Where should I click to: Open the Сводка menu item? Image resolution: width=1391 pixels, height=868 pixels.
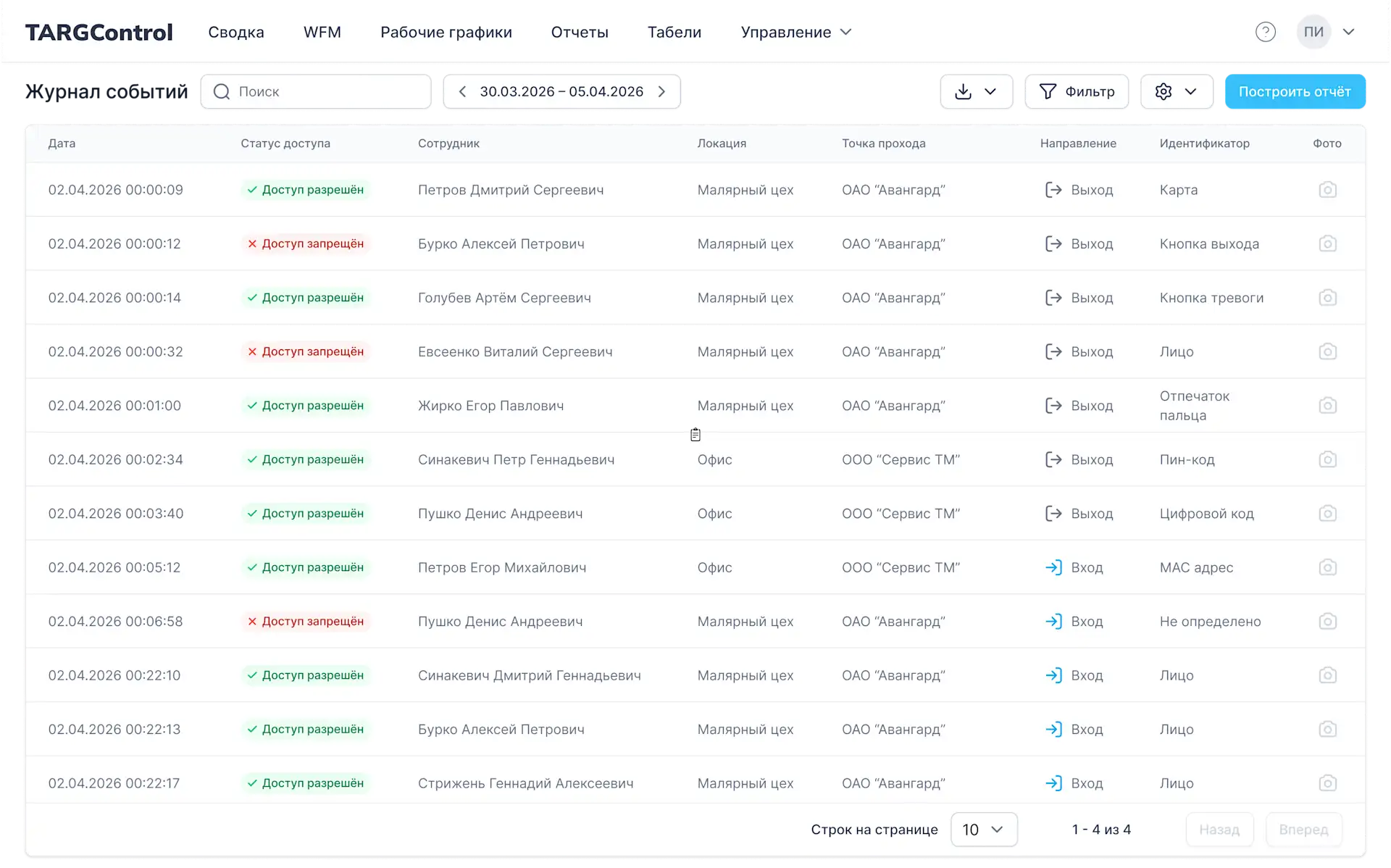pos(236,32)
